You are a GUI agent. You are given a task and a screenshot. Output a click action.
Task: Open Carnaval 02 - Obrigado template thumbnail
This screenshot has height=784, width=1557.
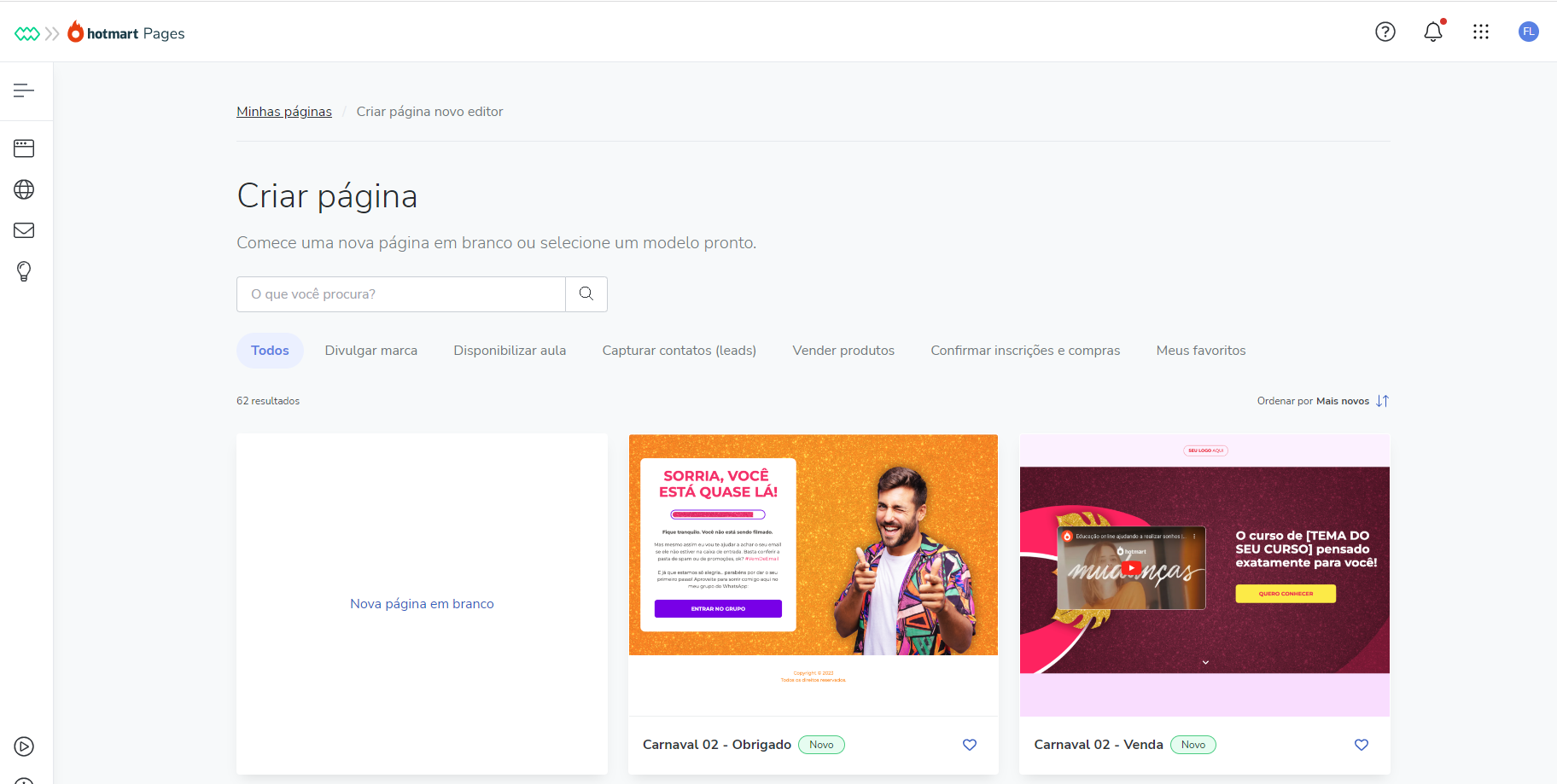(813, 575)
